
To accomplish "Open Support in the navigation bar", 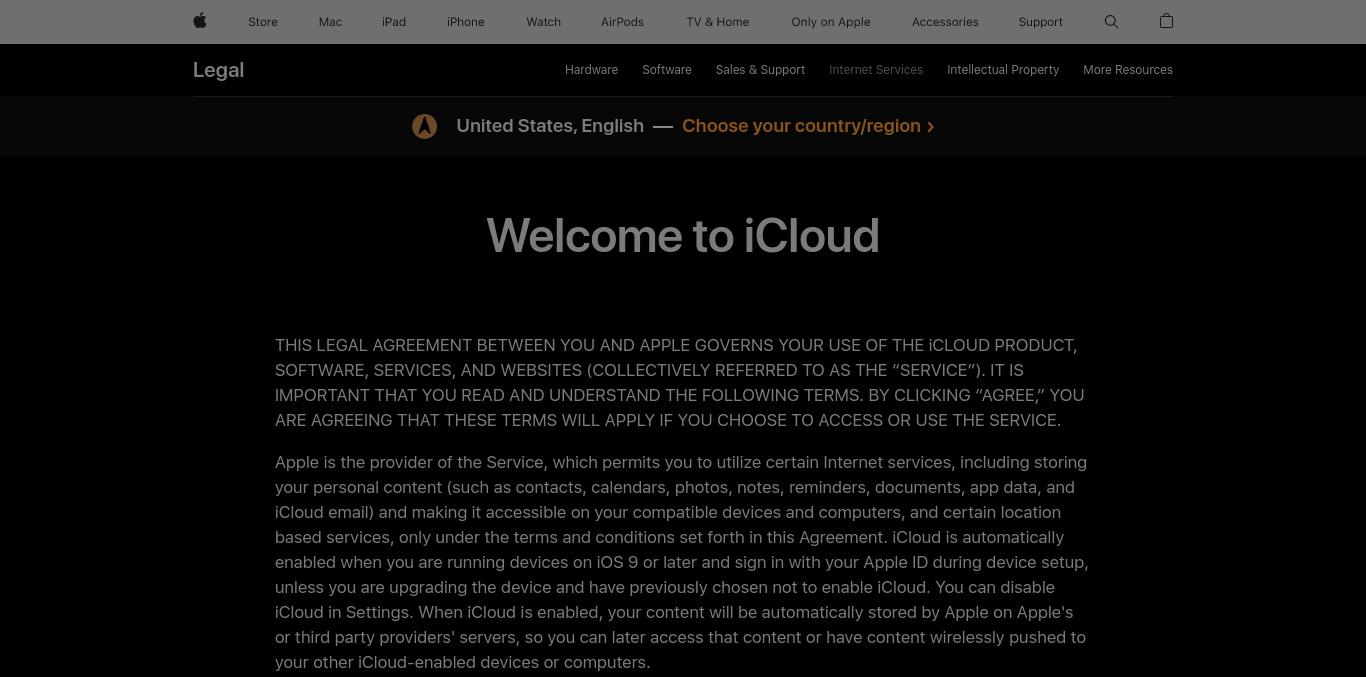I will (x=1040, y=22).
